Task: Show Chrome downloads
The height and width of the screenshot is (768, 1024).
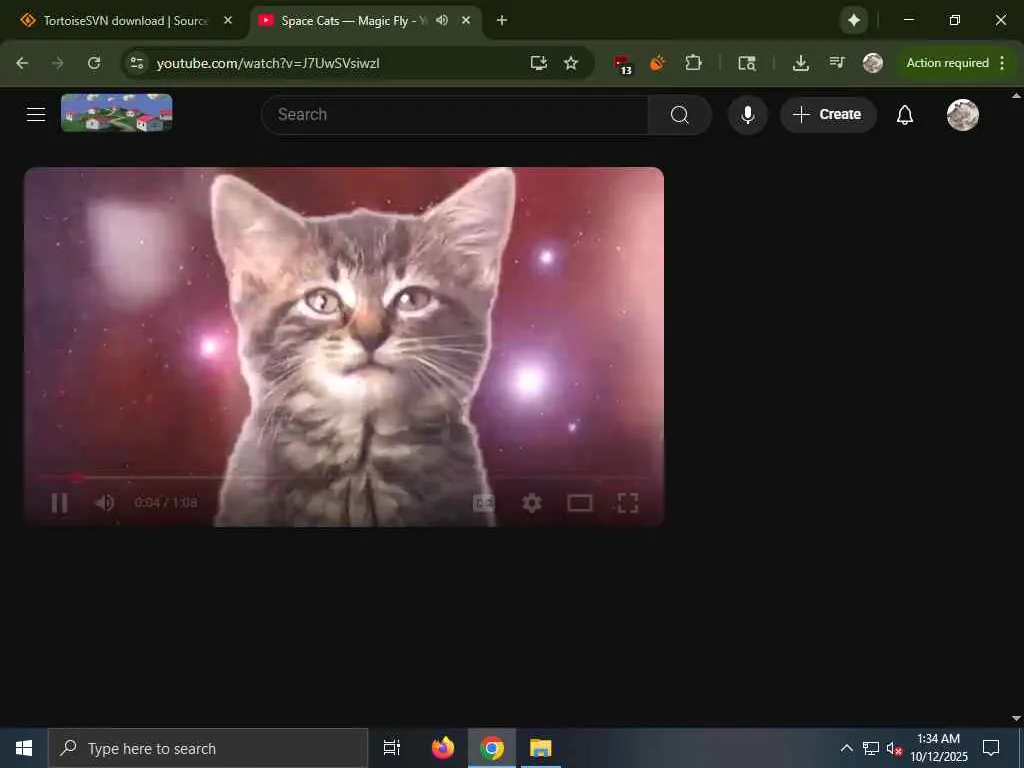Action: 801,63
